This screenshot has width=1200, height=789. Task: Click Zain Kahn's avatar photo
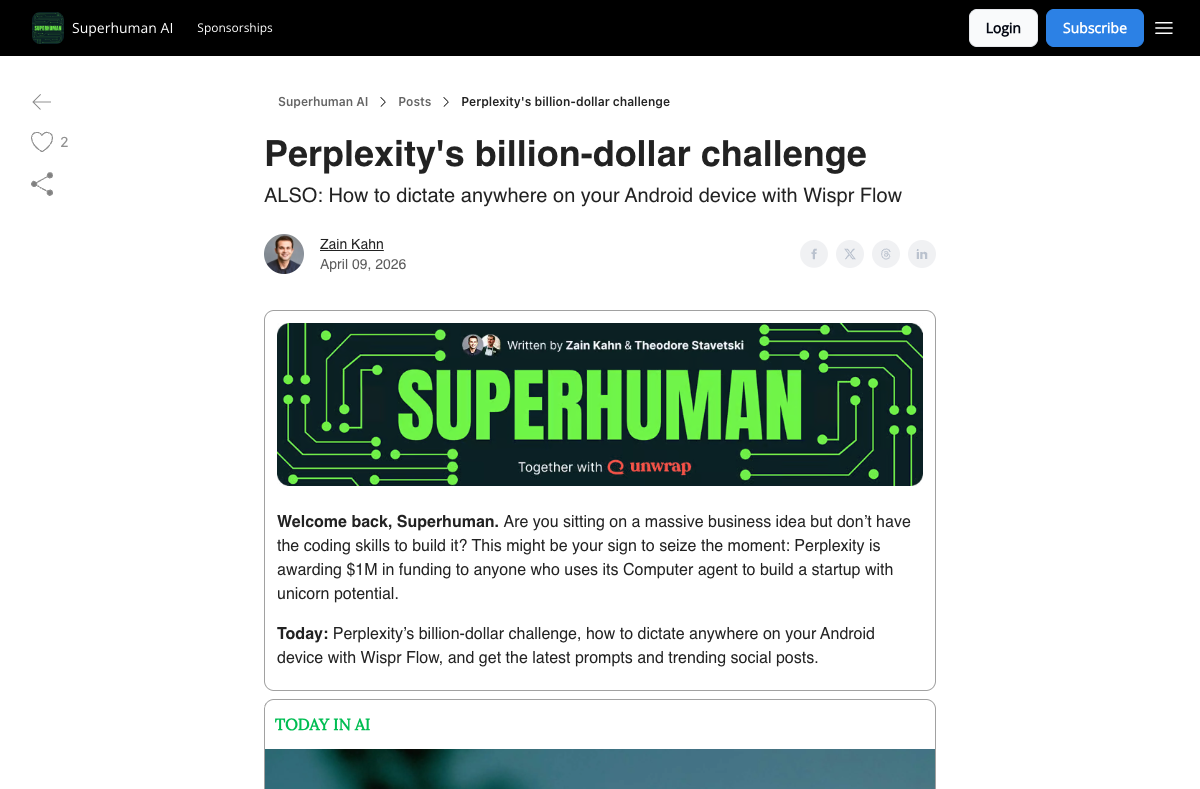point(284,254)
